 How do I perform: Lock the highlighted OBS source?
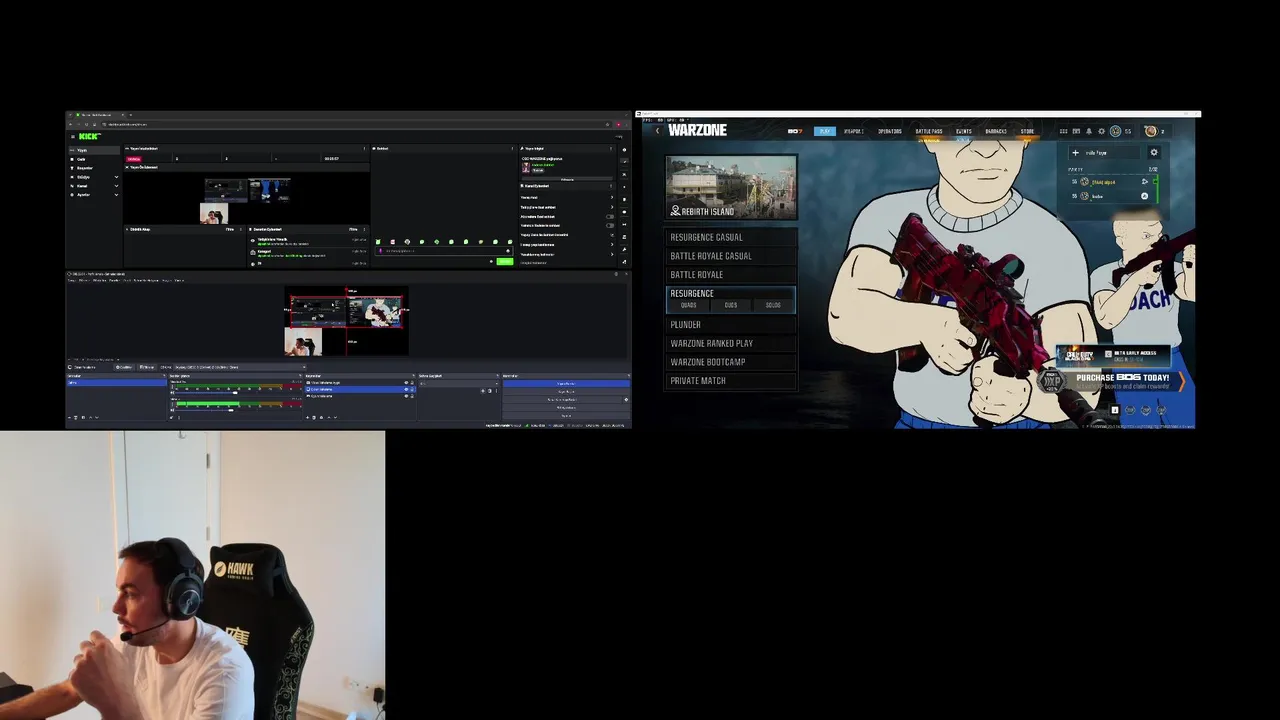coord(412,389)
